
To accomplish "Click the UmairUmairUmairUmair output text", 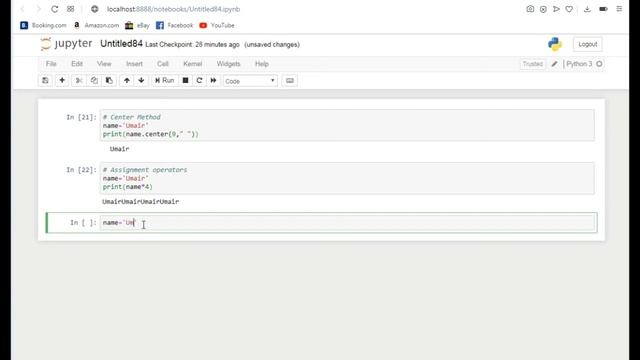I will pos(140,202).
